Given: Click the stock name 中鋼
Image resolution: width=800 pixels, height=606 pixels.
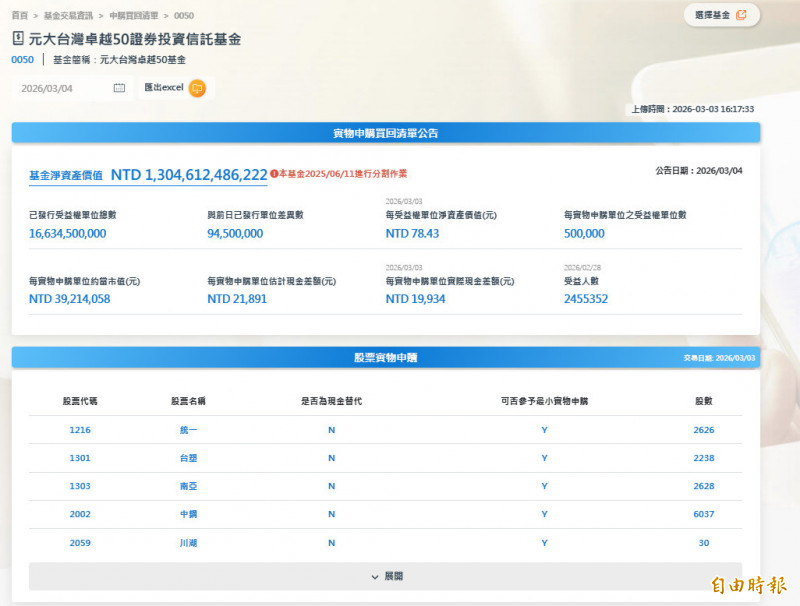Looking at the screenshot, I should 188,514.
